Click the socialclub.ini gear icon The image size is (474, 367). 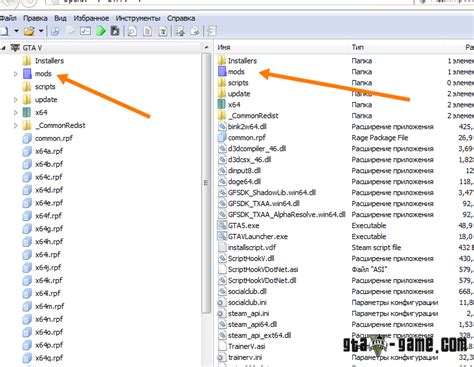coord(221,302)
